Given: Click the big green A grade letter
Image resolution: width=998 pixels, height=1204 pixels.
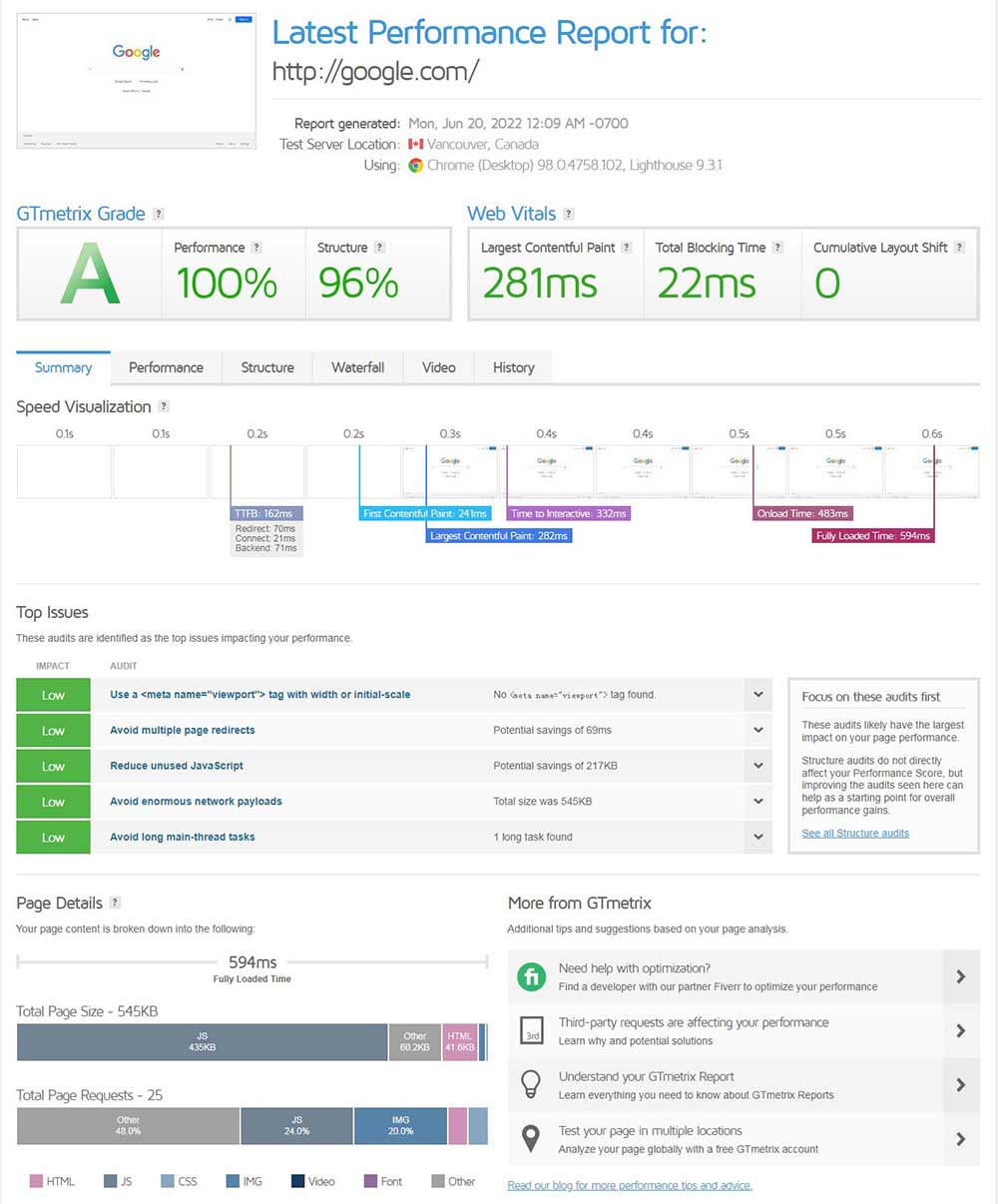Looking at the screenshot, I should click(x=90, y=274).
